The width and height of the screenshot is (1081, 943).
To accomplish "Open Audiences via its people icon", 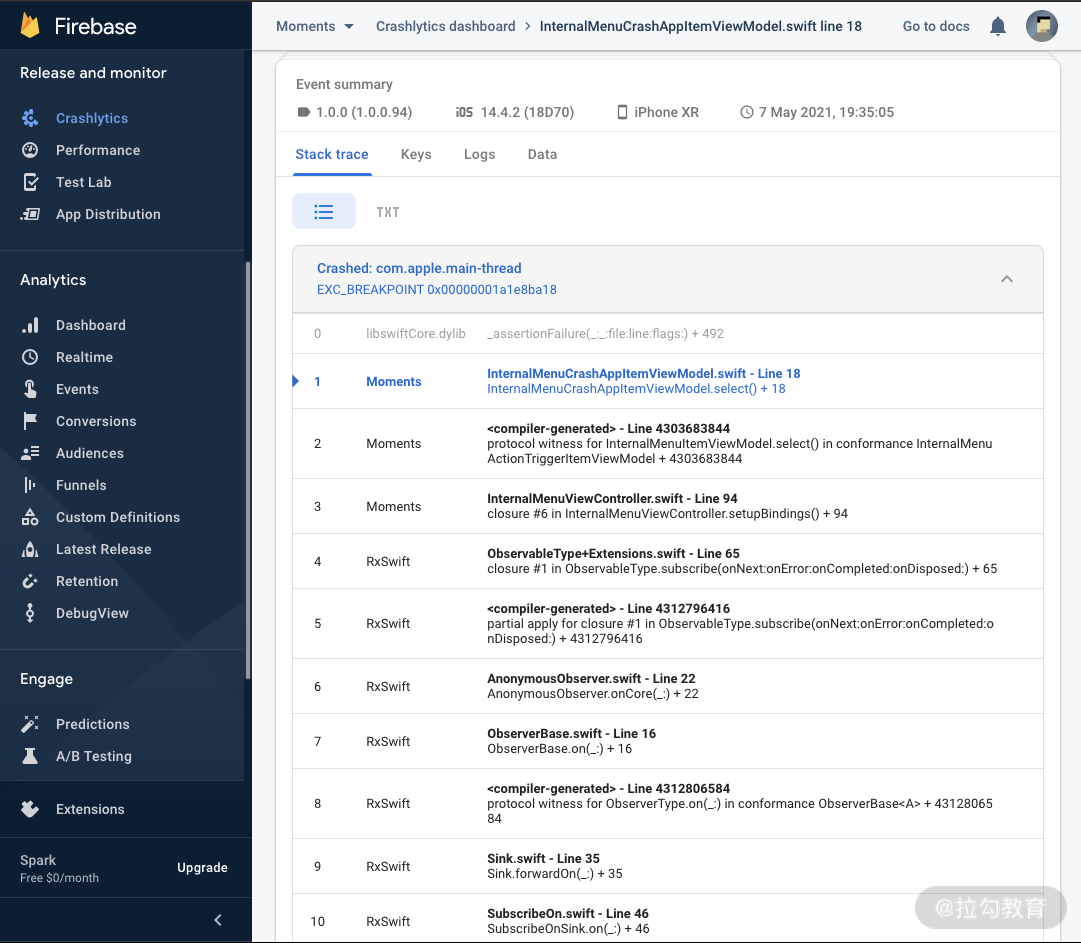I will [x=30, y=453].
